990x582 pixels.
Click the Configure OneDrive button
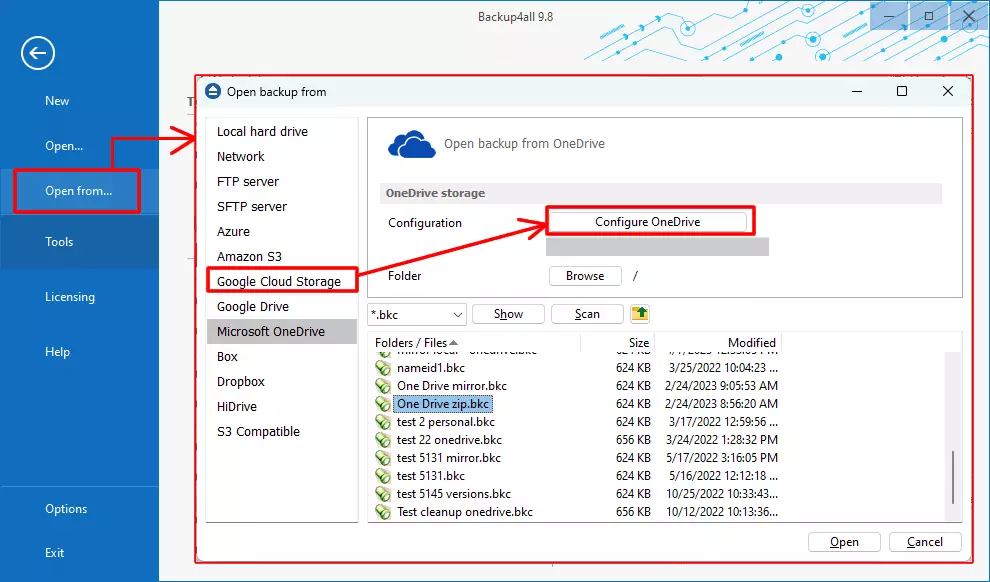(x=649, y=221)
